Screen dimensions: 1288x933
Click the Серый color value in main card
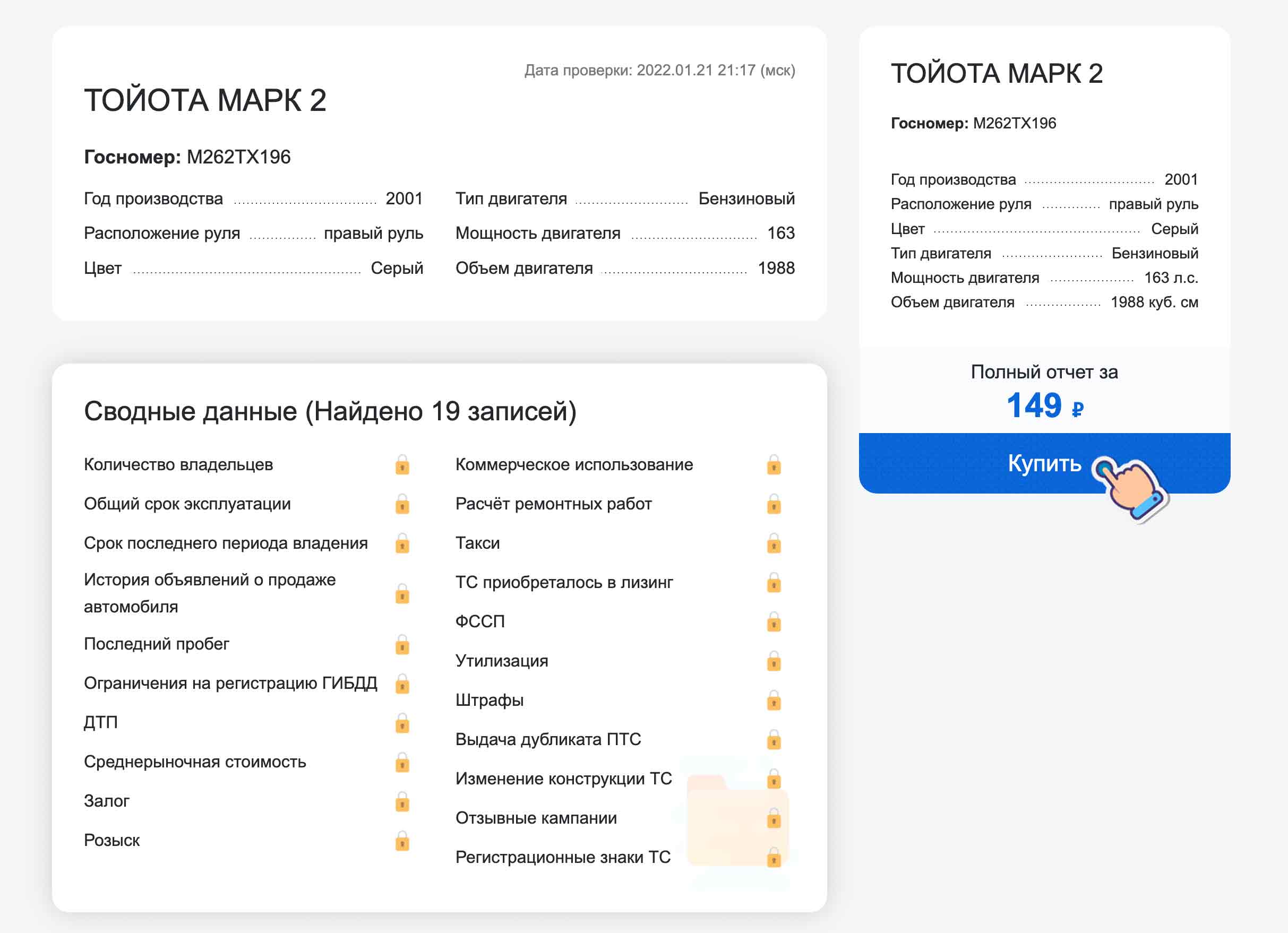pyautogui.click(x=397, y=268)
